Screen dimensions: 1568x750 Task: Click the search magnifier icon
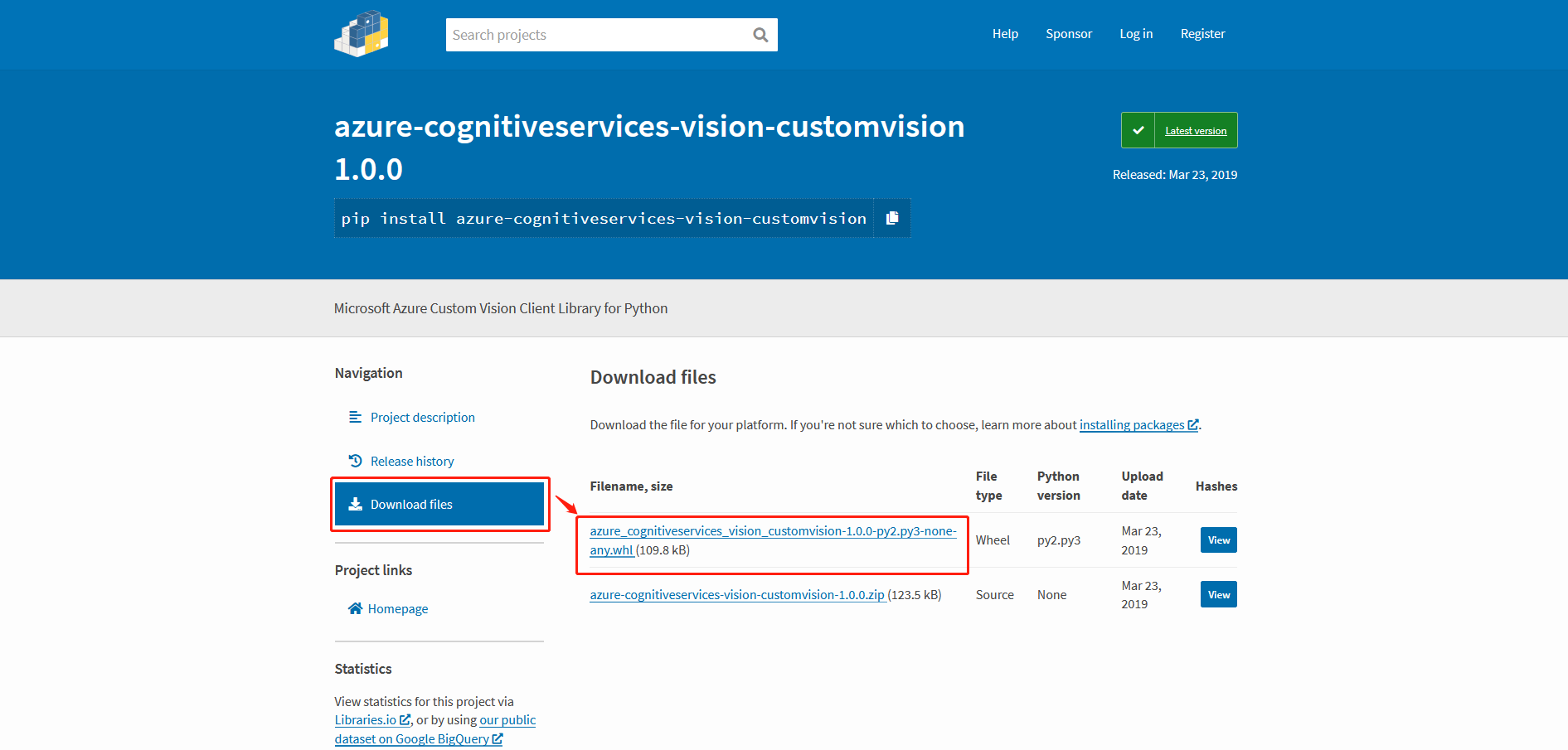point(760,35)
